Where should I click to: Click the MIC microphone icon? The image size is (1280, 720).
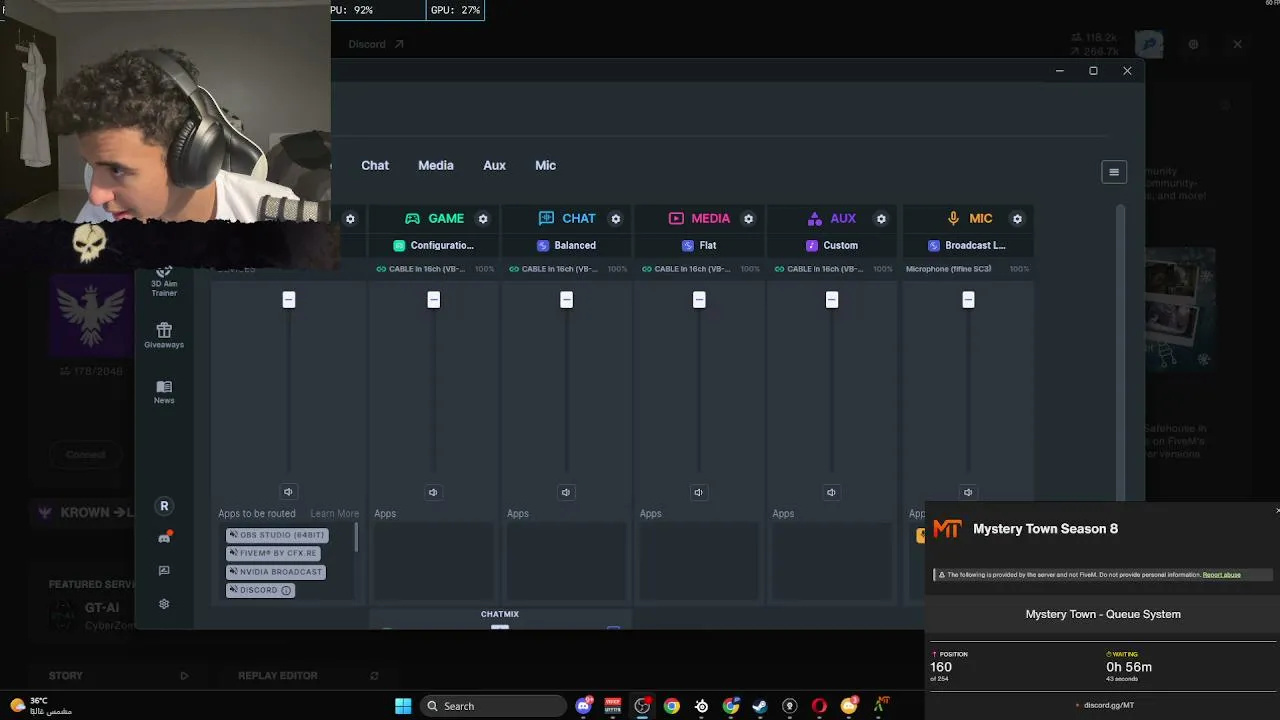953,219
